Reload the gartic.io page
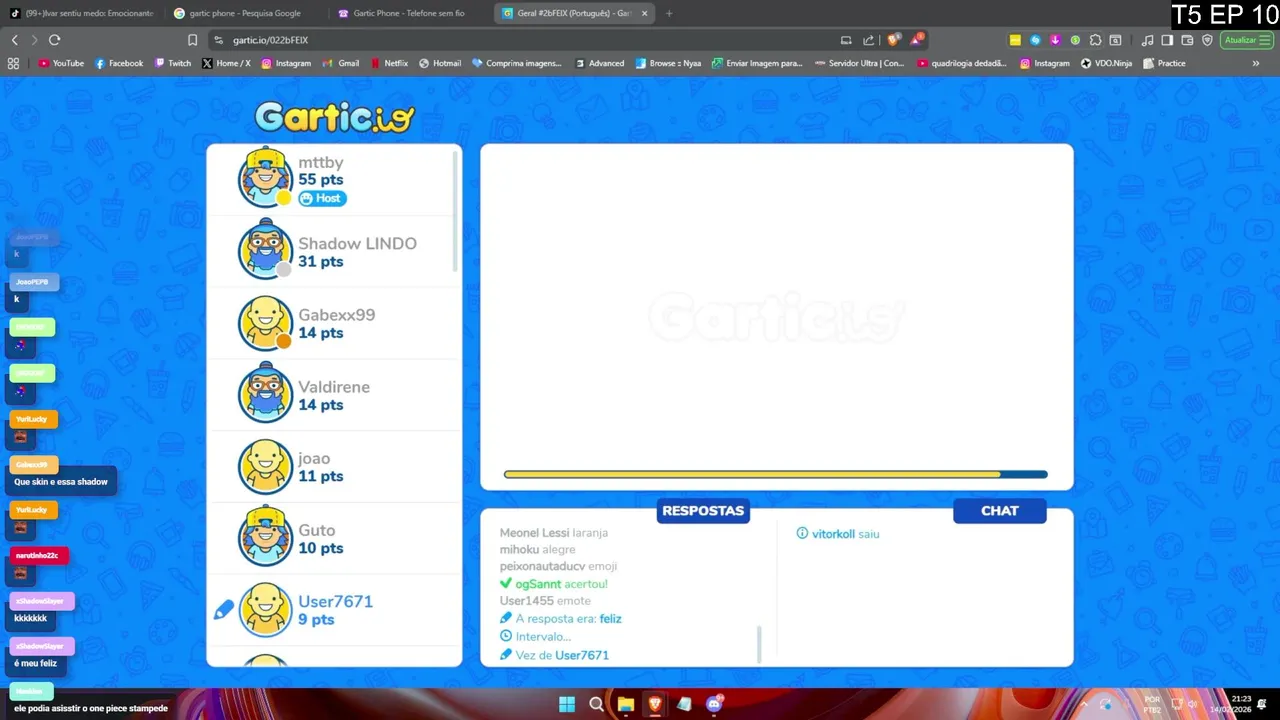Screen dimensions: 1280x720 (54, 40)
